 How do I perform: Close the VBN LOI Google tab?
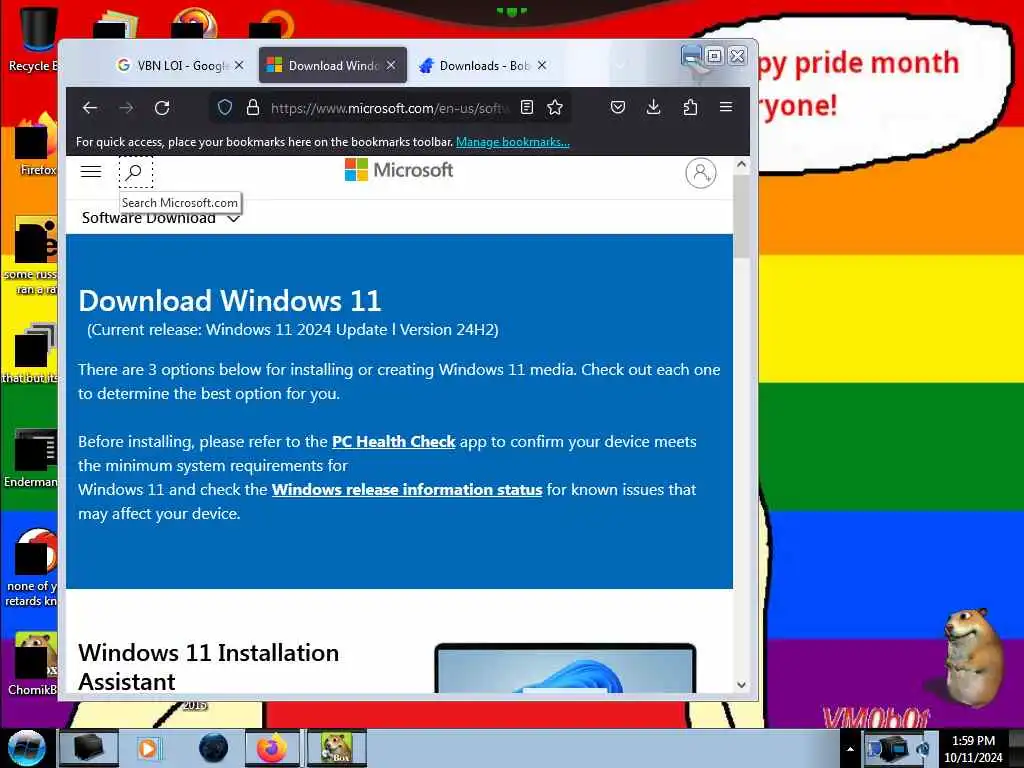point(239,65)
